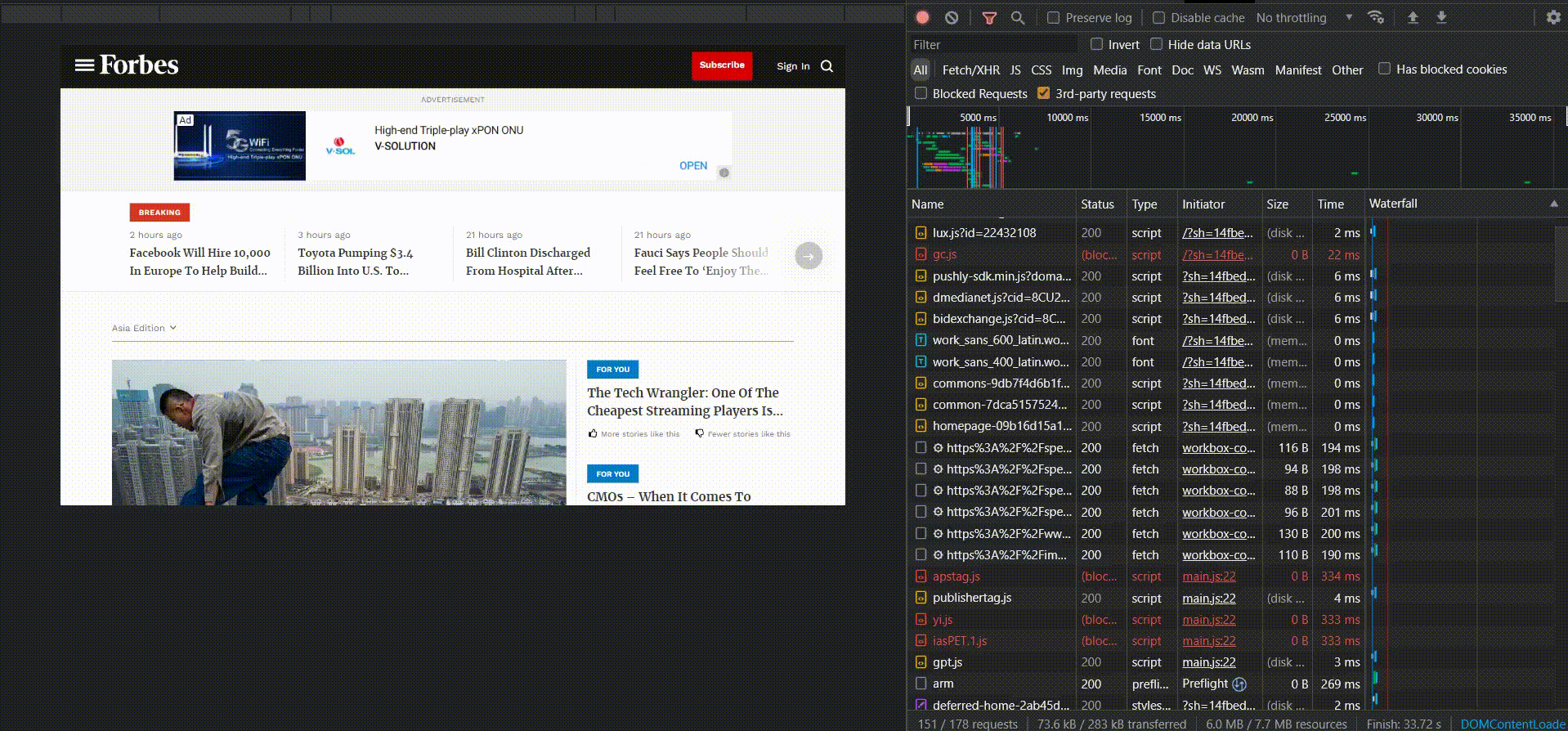Open Network settings gear icon

pyautogui.click(x=1553, y=17)
